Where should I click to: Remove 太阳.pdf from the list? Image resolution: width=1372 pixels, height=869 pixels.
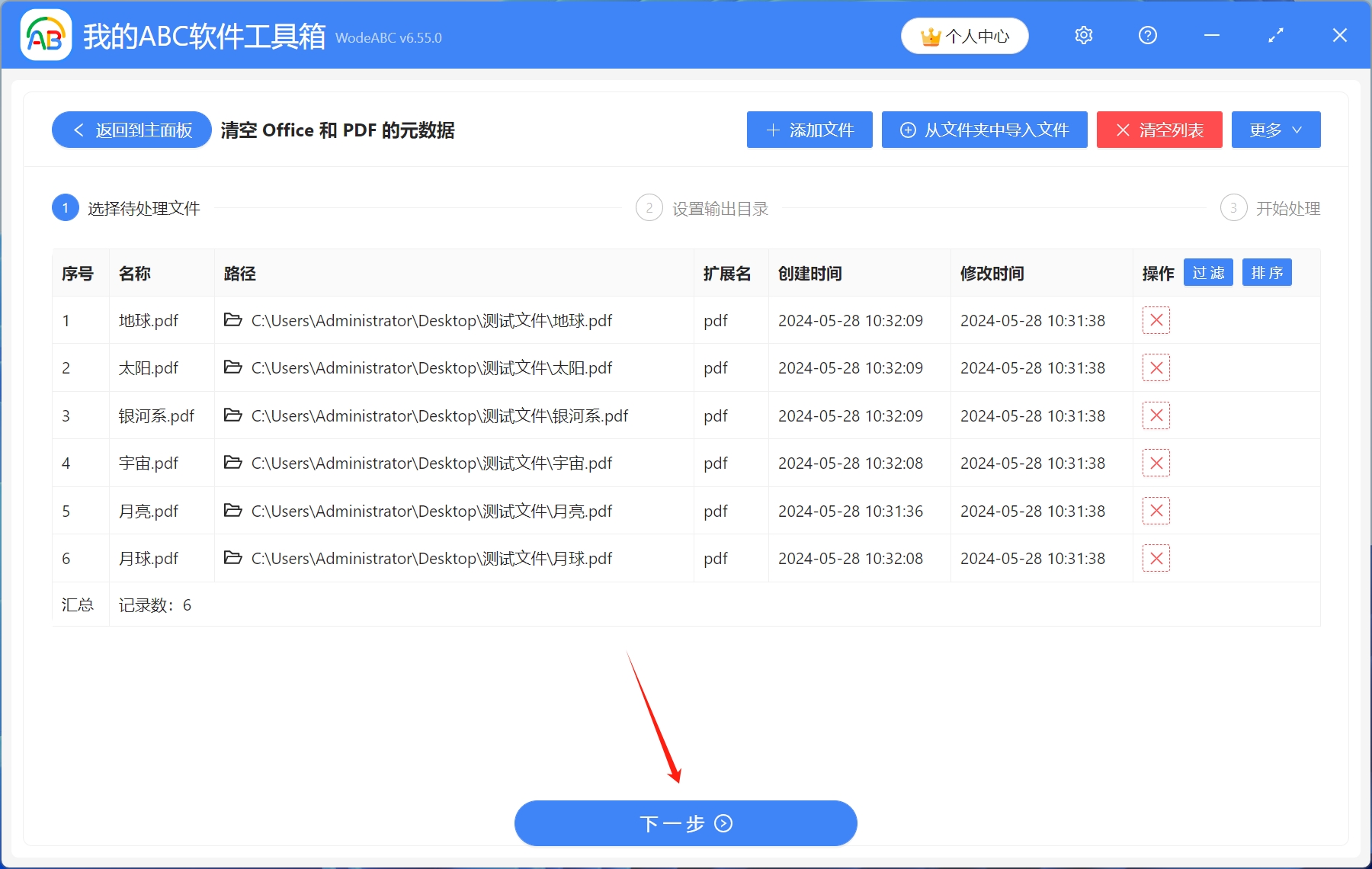point(1156,367)
